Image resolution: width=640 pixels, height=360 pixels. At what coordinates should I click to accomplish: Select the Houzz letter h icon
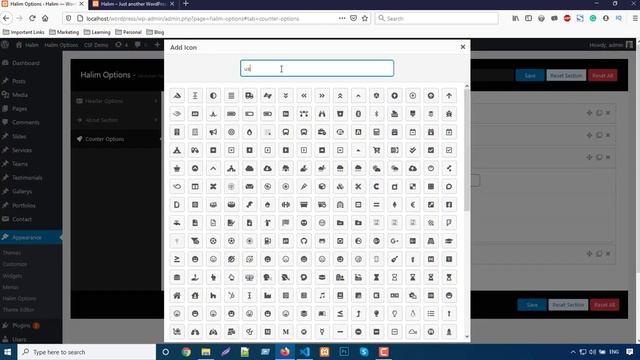point(213,296)
